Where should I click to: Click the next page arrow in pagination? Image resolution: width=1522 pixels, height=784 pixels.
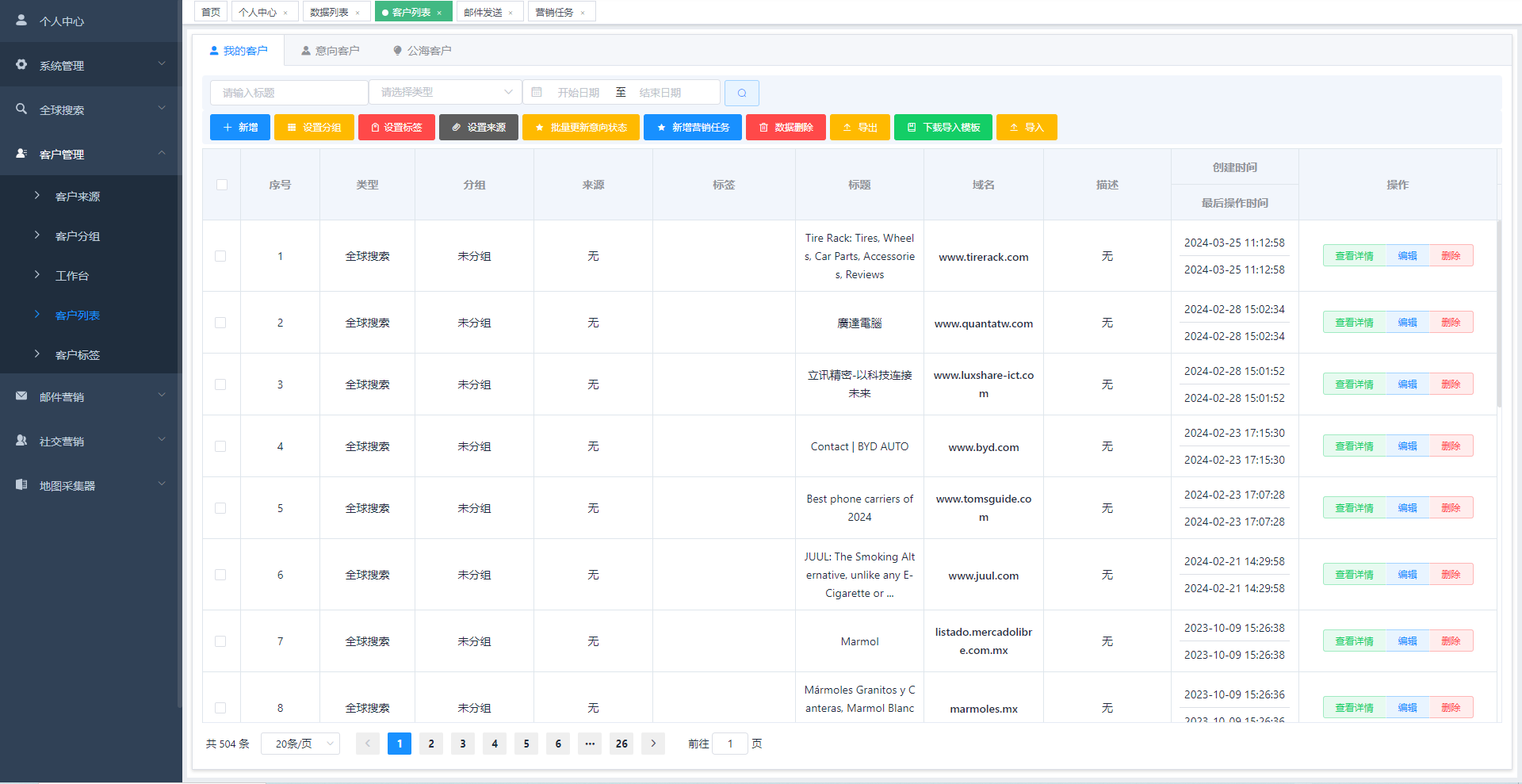coord(653,744)
